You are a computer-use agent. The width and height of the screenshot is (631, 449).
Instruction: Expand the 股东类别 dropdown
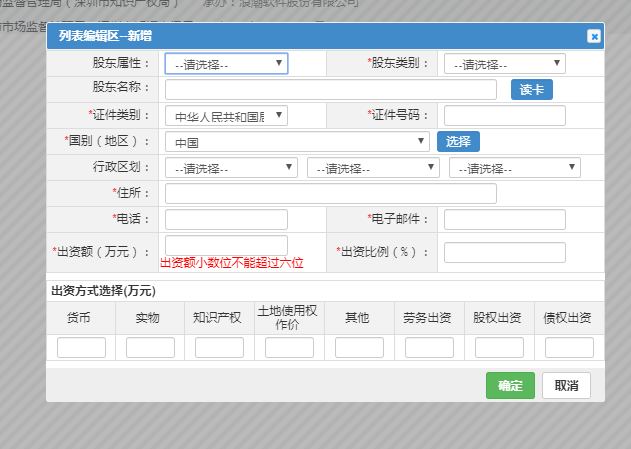pyautogui.click(x=505, y=64)
